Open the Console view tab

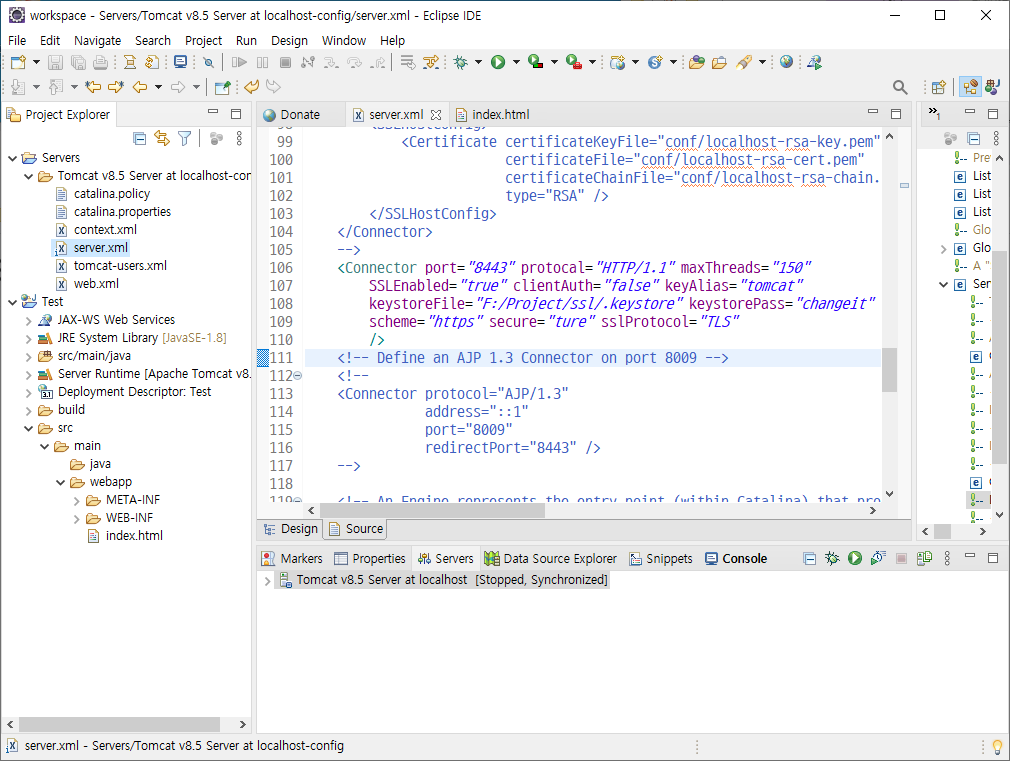[x=736, y=559]
